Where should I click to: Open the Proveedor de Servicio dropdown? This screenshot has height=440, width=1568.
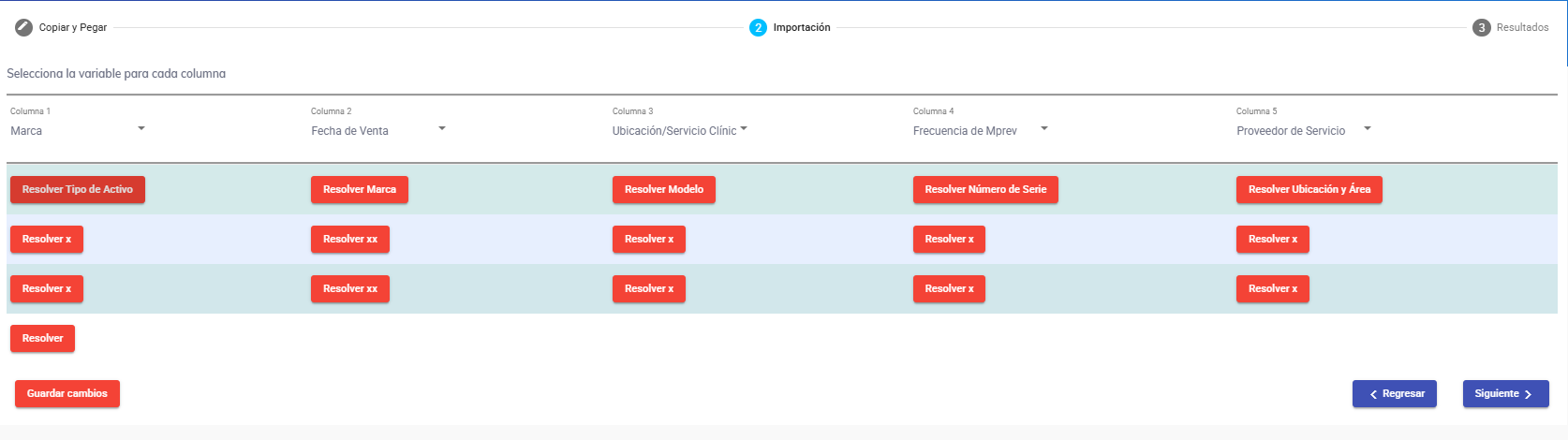coord(1368,128)
